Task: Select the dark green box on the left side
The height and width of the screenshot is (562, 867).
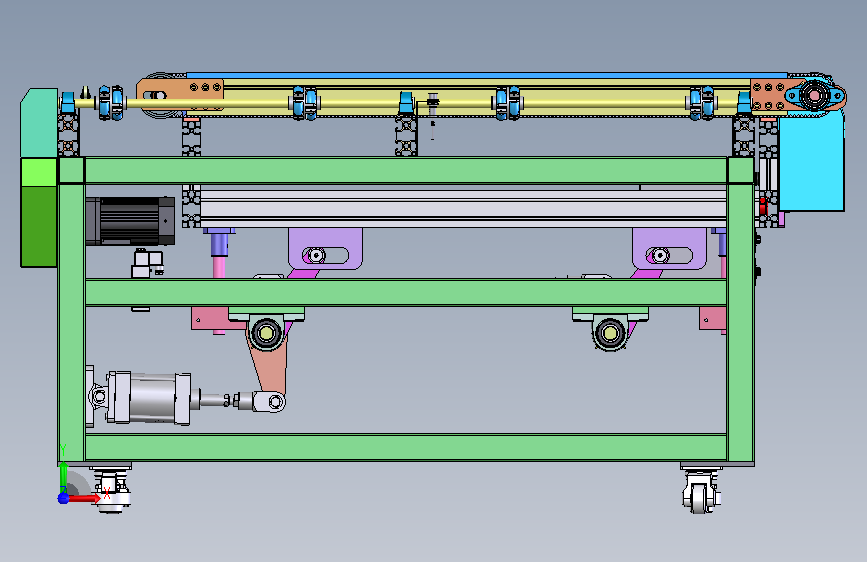Action: [39, 226]
